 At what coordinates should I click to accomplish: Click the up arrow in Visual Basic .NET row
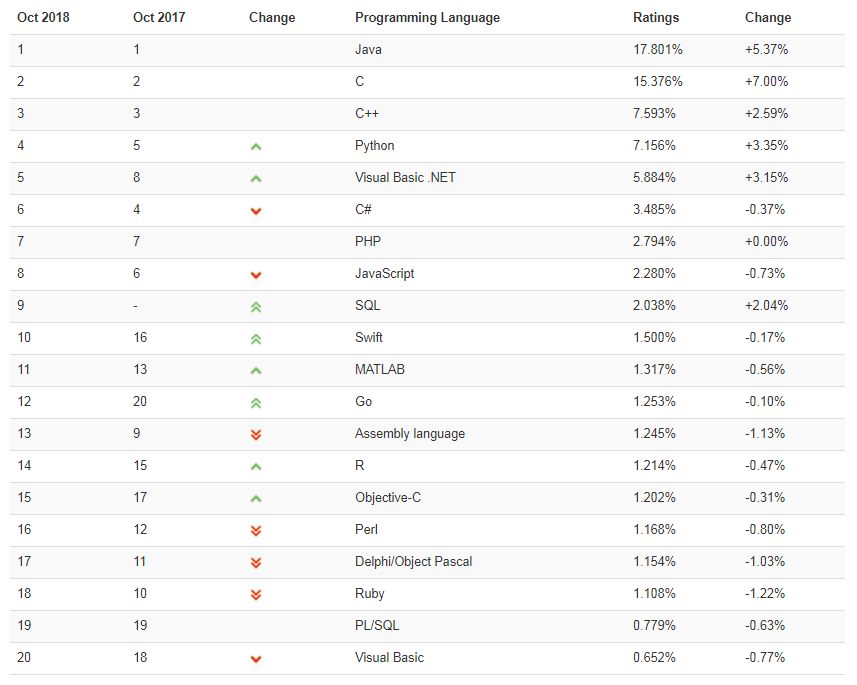coord(256,178)
